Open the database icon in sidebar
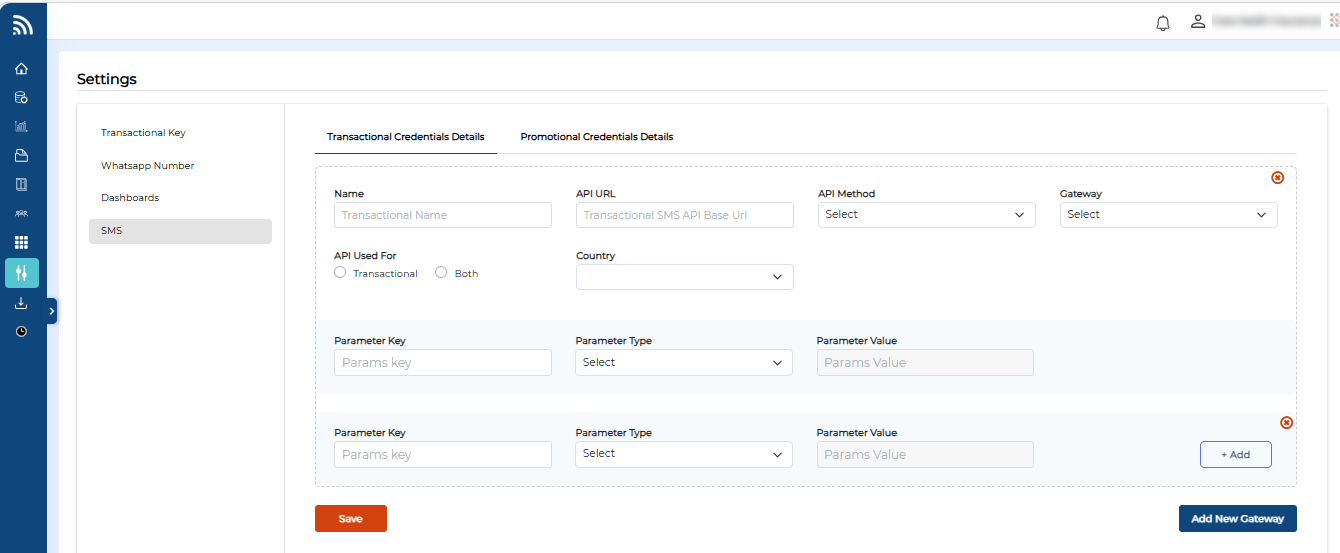This screenshot has width=1340, height=553. point(21,98)
